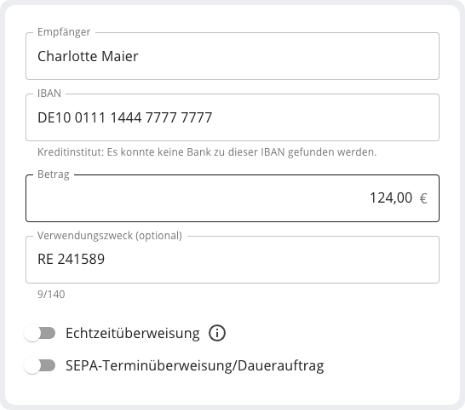Click the Empfänger field label

(64, 32)
